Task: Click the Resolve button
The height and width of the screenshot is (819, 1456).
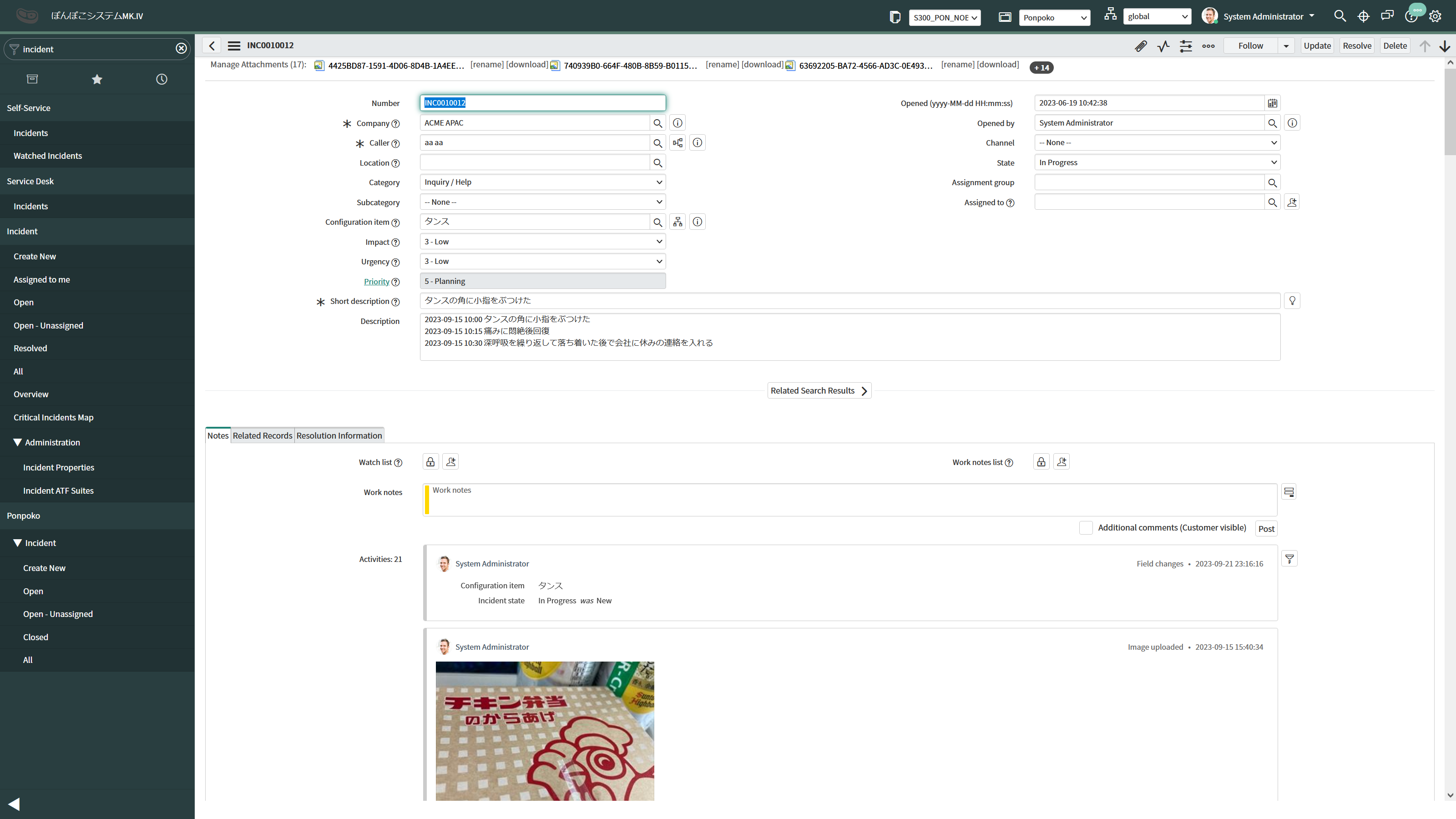Action: pos(1357,45)
